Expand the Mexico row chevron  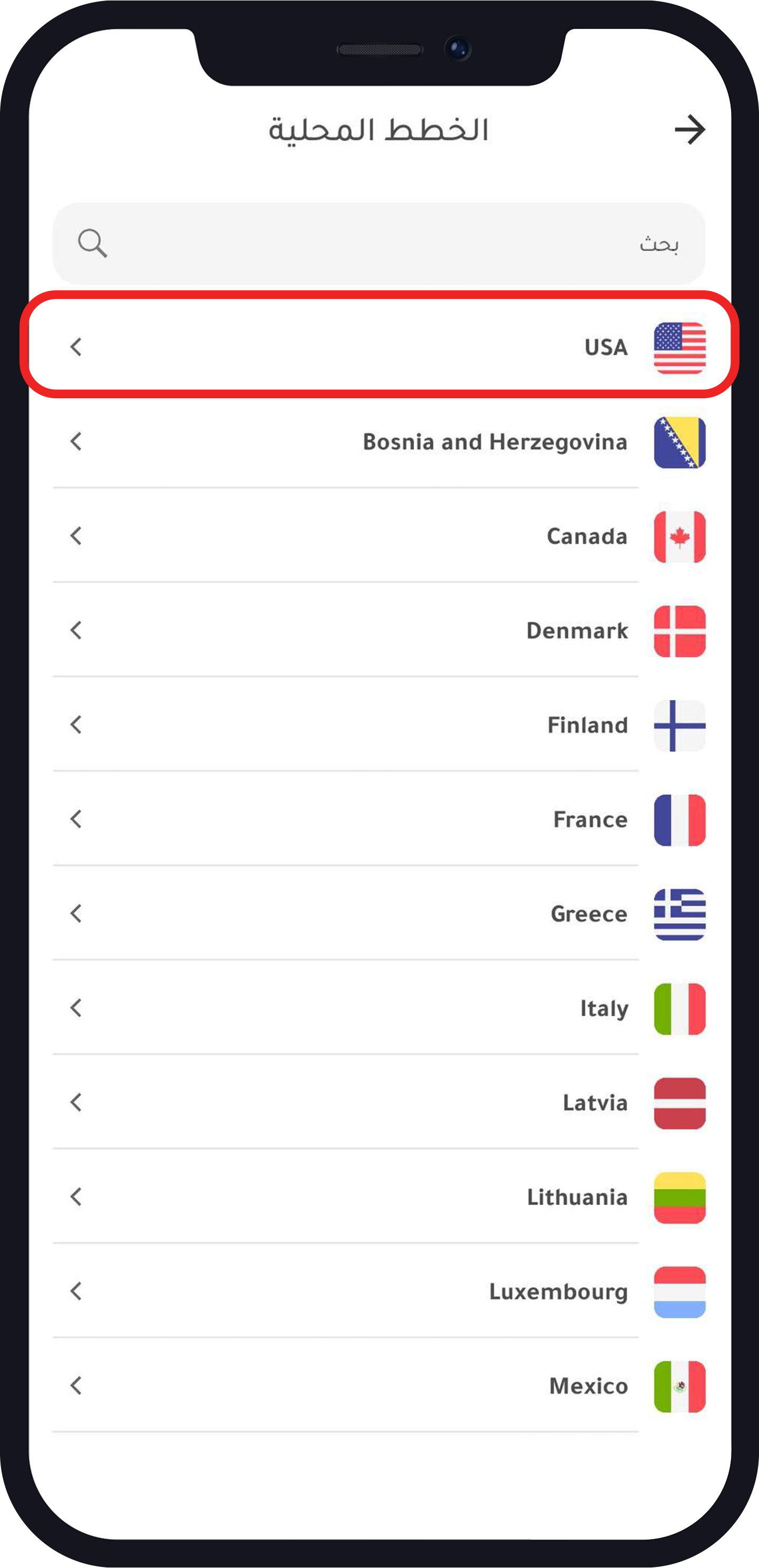(x=76, y=1385)
